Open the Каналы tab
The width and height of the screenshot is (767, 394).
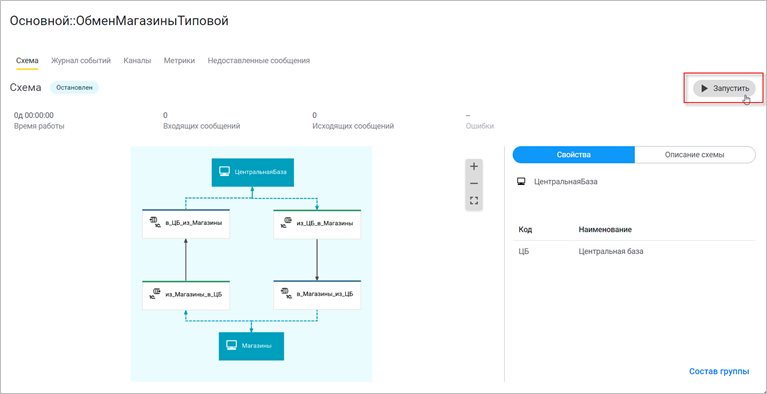(x=137, y=61)
